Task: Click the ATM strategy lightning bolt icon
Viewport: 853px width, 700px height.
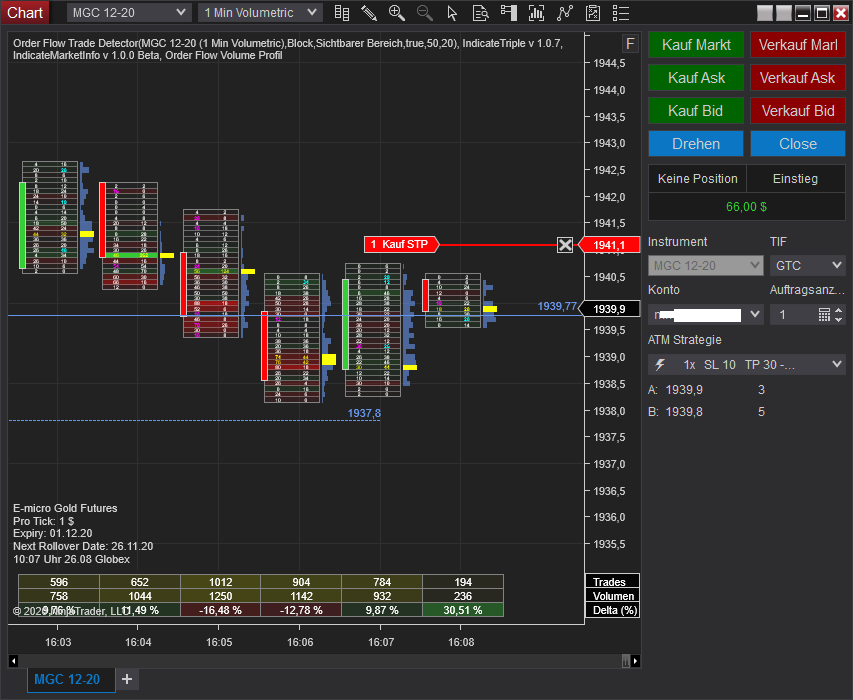Action: (x=660, y=364)
